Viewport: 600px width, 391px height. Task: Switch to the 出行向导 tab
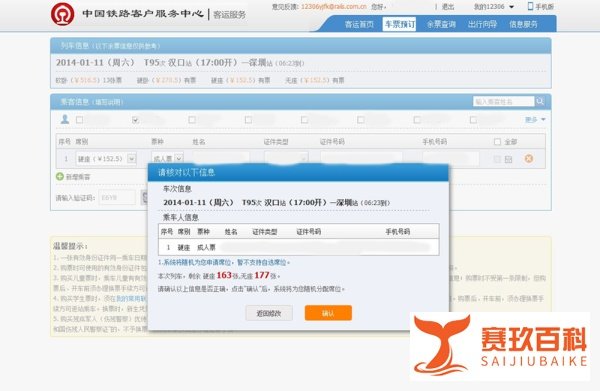pos(482,24)
